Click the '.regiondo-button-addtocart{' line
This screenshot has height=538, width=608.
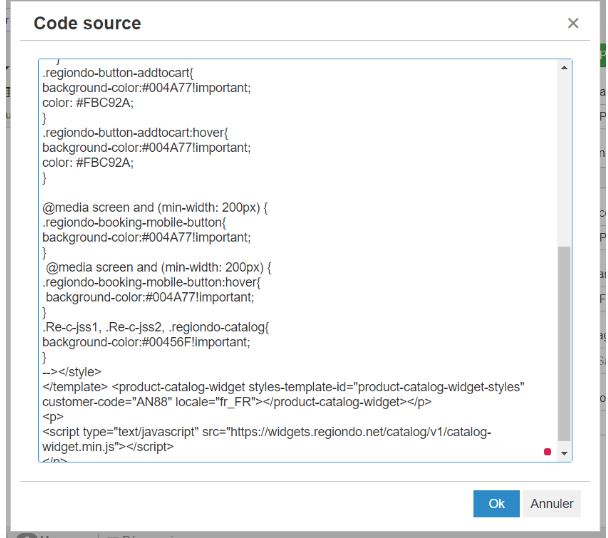click(117, 73)
